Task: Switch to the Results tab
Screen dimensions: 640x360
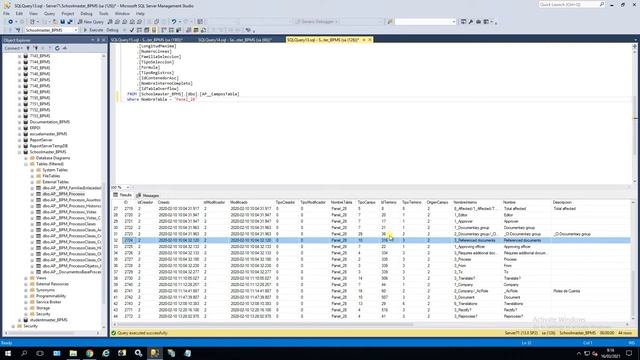Action: pyautogui.click(x=123, y=196)
